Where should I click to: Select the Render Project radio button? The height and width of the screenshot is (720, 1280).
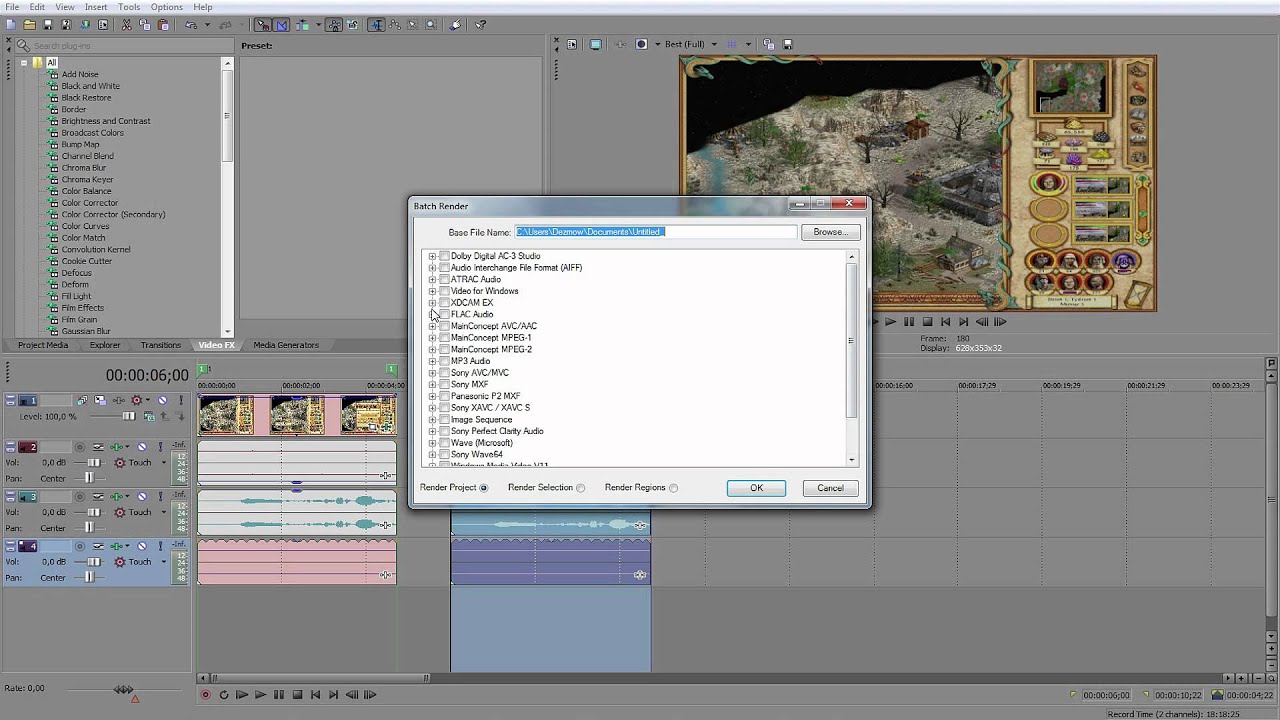coord(484,488)
